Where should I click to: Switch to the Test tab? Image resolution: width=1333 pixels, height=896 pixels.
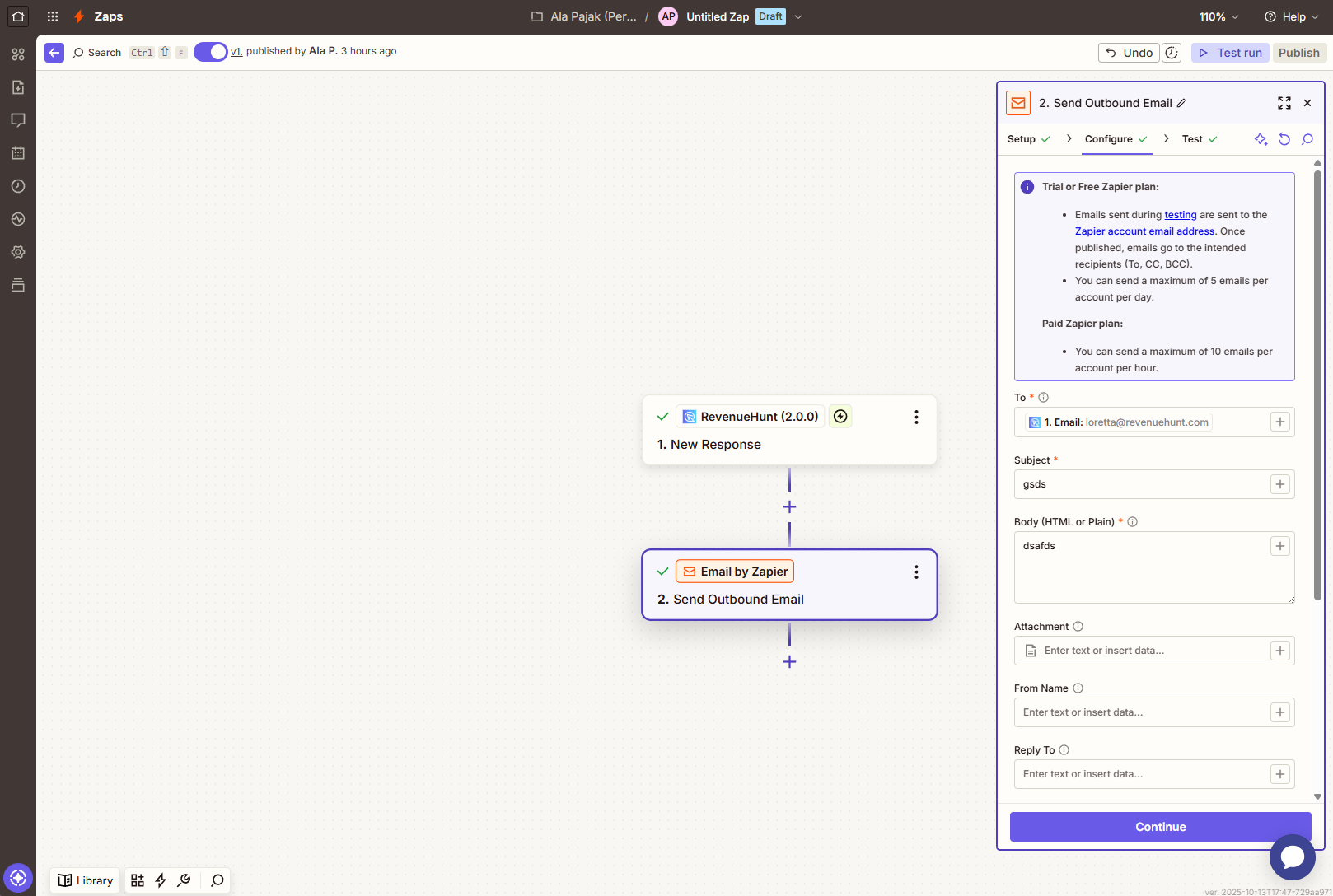pos(1192,139)
